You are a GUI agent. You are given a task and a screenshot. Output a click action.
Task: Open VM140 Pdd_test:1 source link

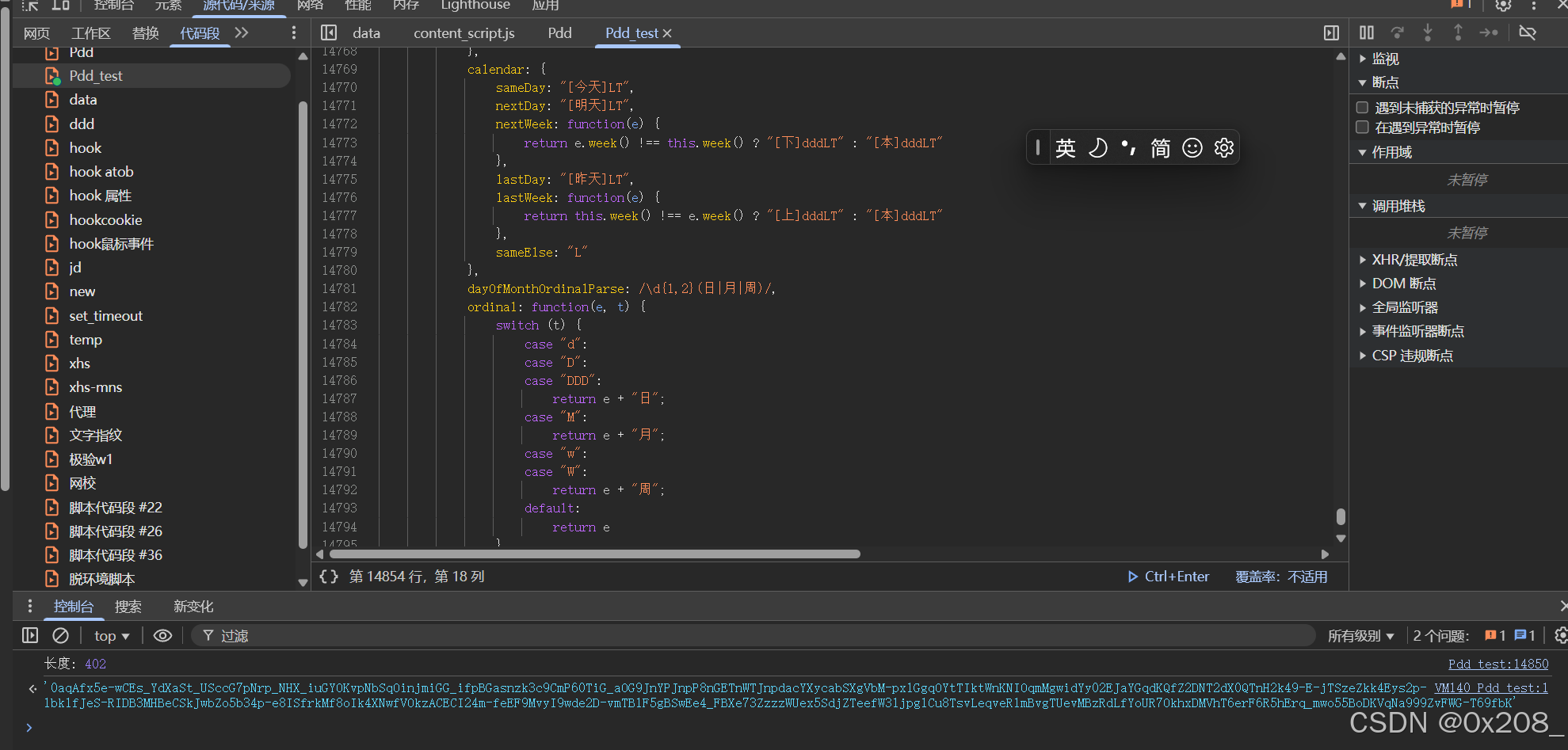1490,688
